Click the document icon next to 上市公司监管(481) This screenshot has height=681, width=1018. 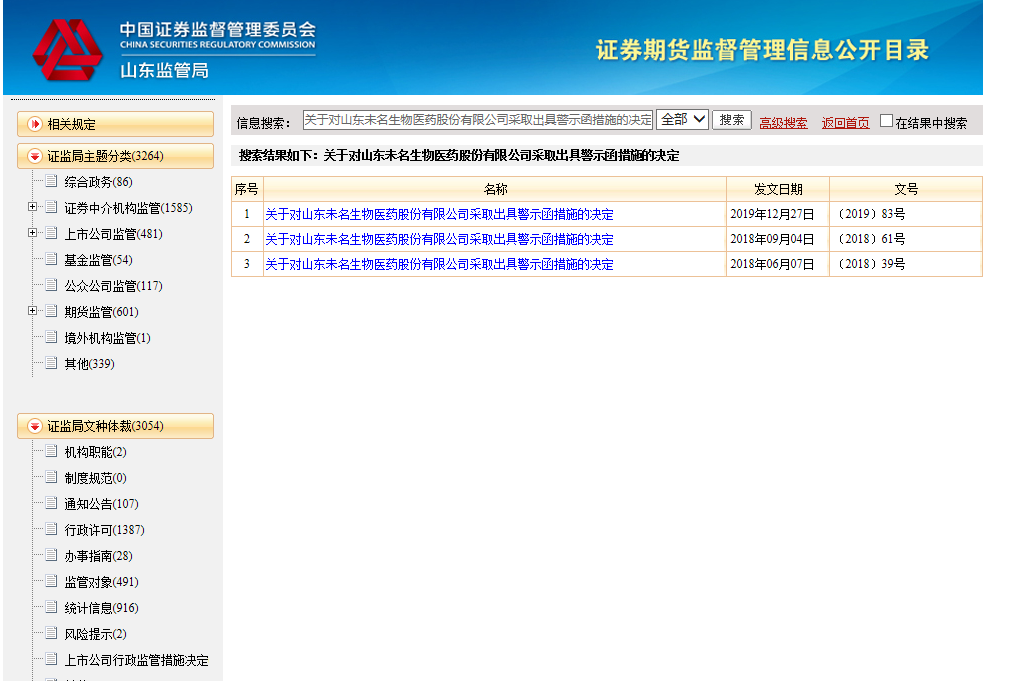click(x=51, y=233)
